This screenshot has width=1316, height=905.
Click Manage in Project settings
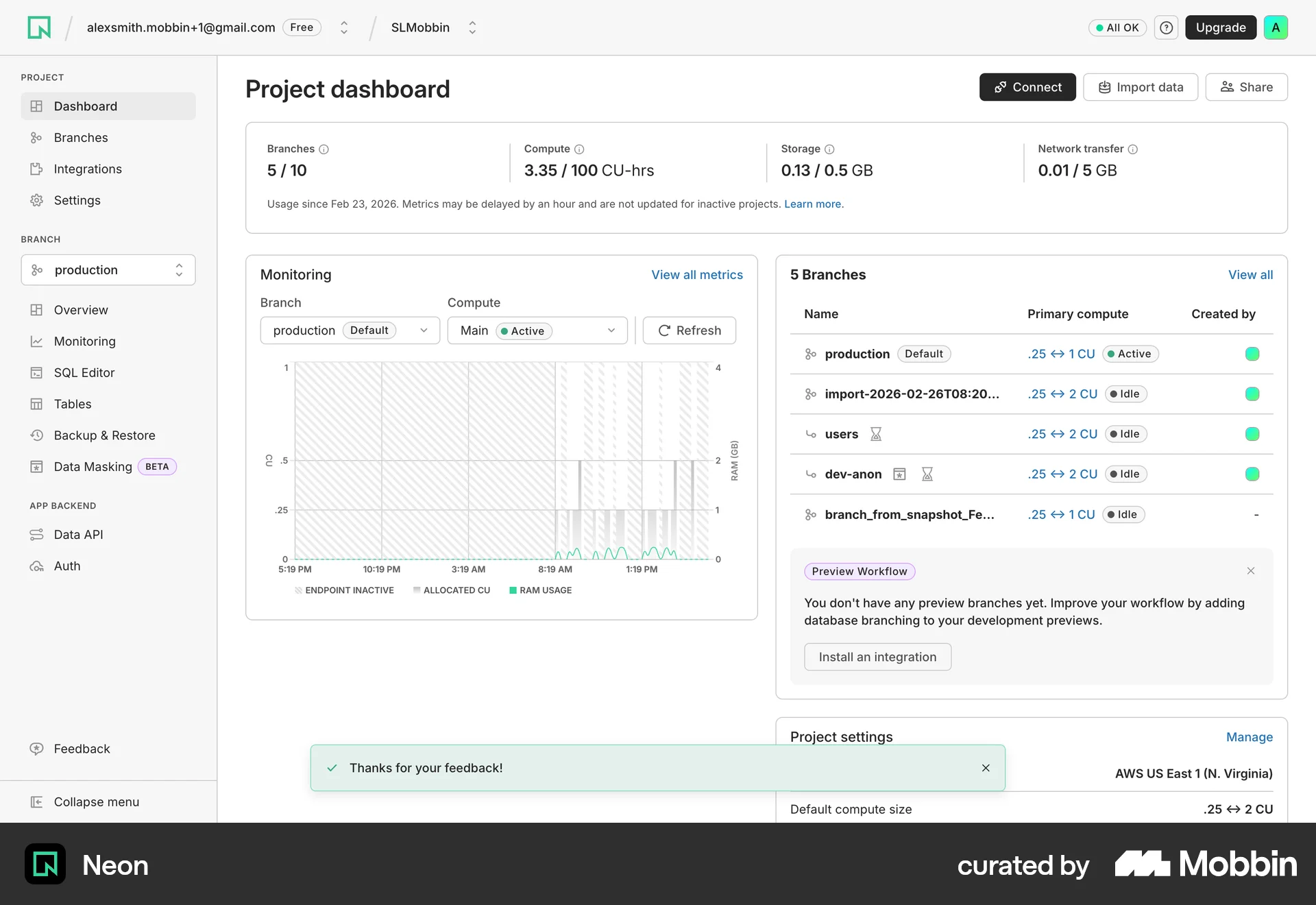[x=1250, y=737]
